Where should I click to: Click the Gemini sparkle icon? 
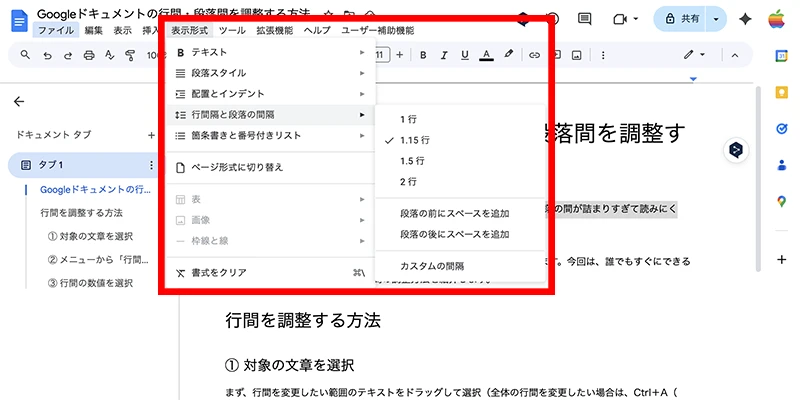pos(745,19)
